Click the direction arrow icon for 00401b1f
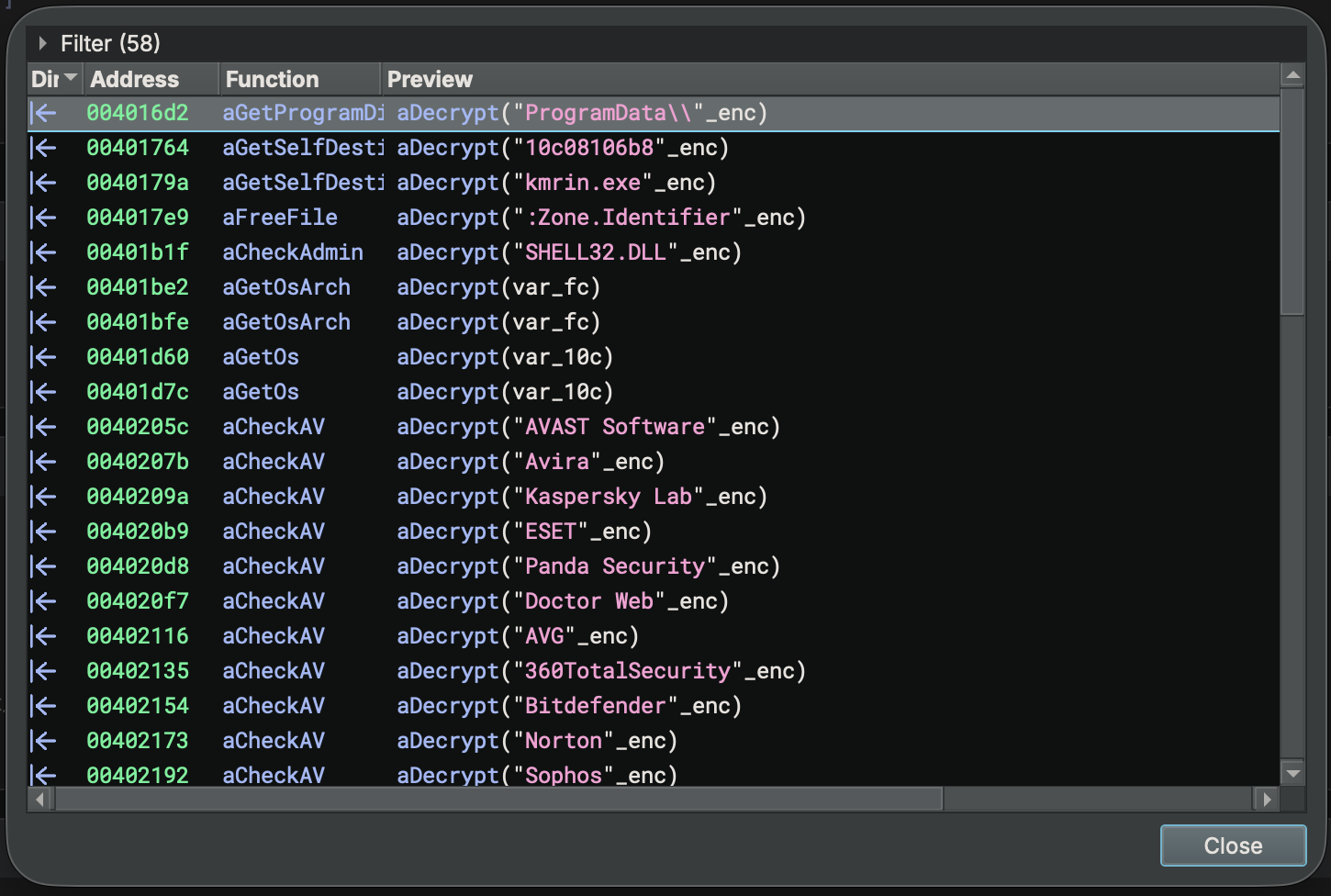Viewport: 1331px width, 896px height. (43, 252)
